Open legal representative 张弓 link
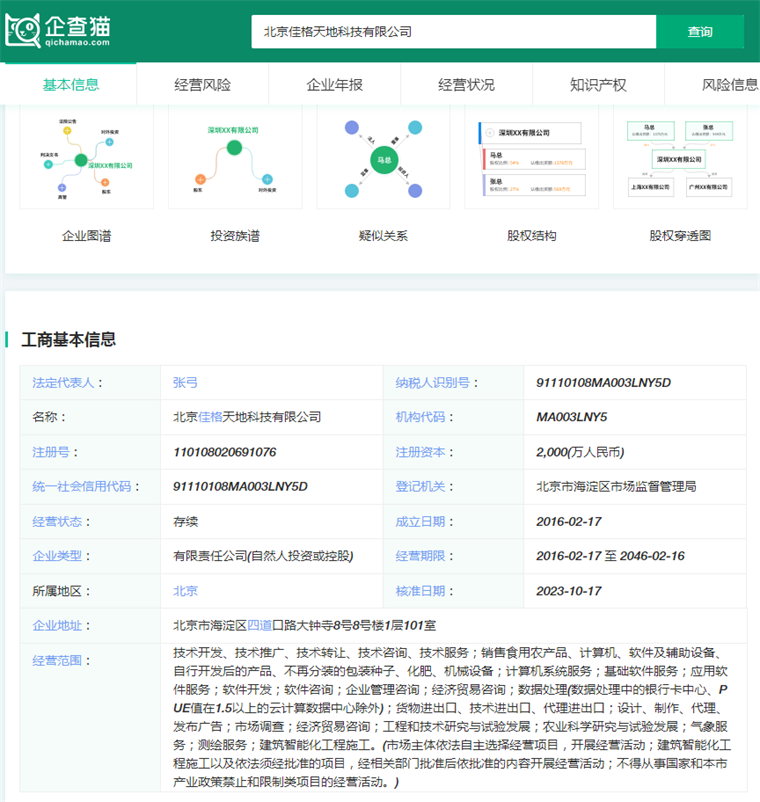 click(x=185, y=383)
